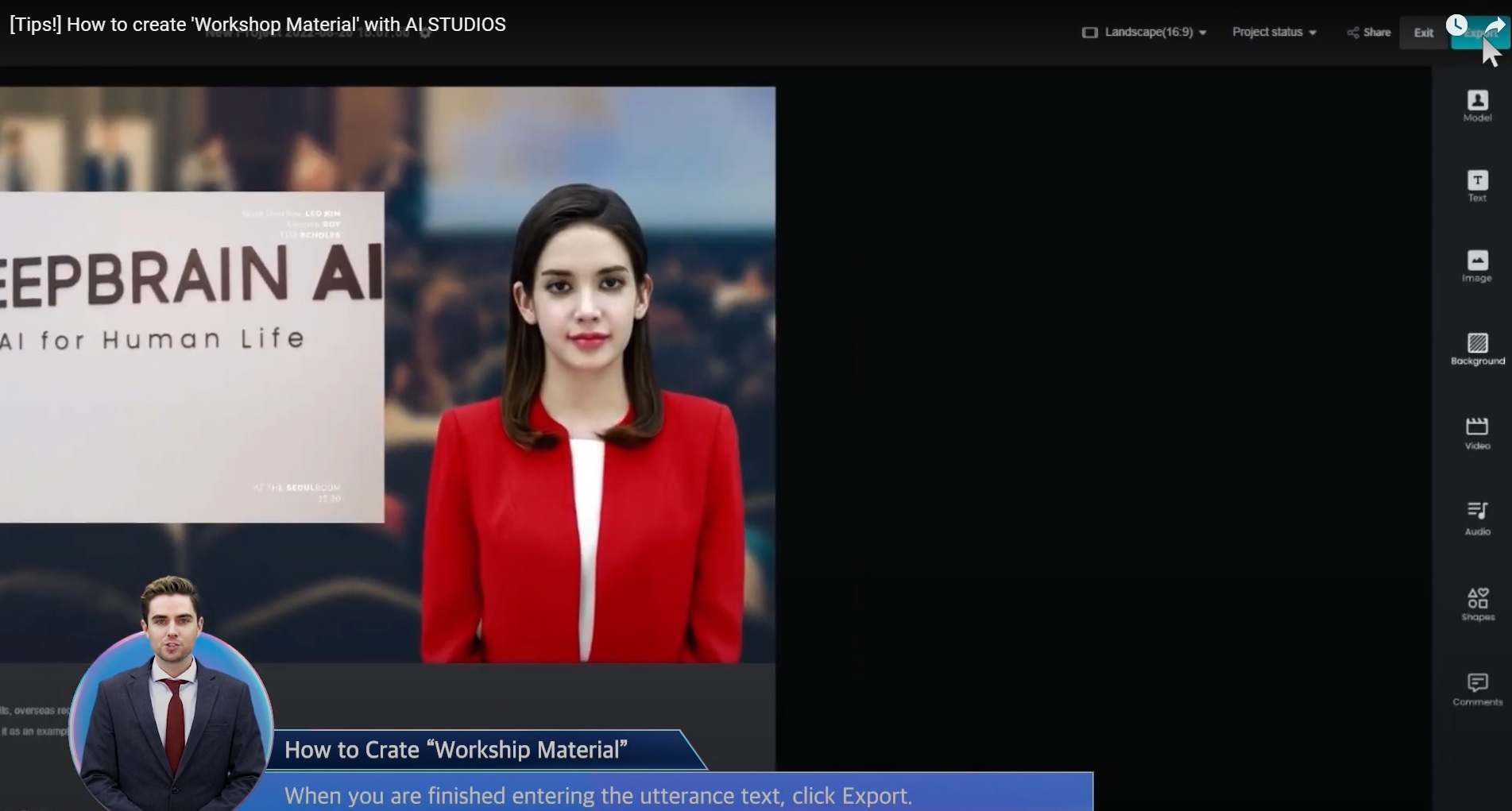
Task: Open the Comments panel in sidebar
Action: 1477,689
